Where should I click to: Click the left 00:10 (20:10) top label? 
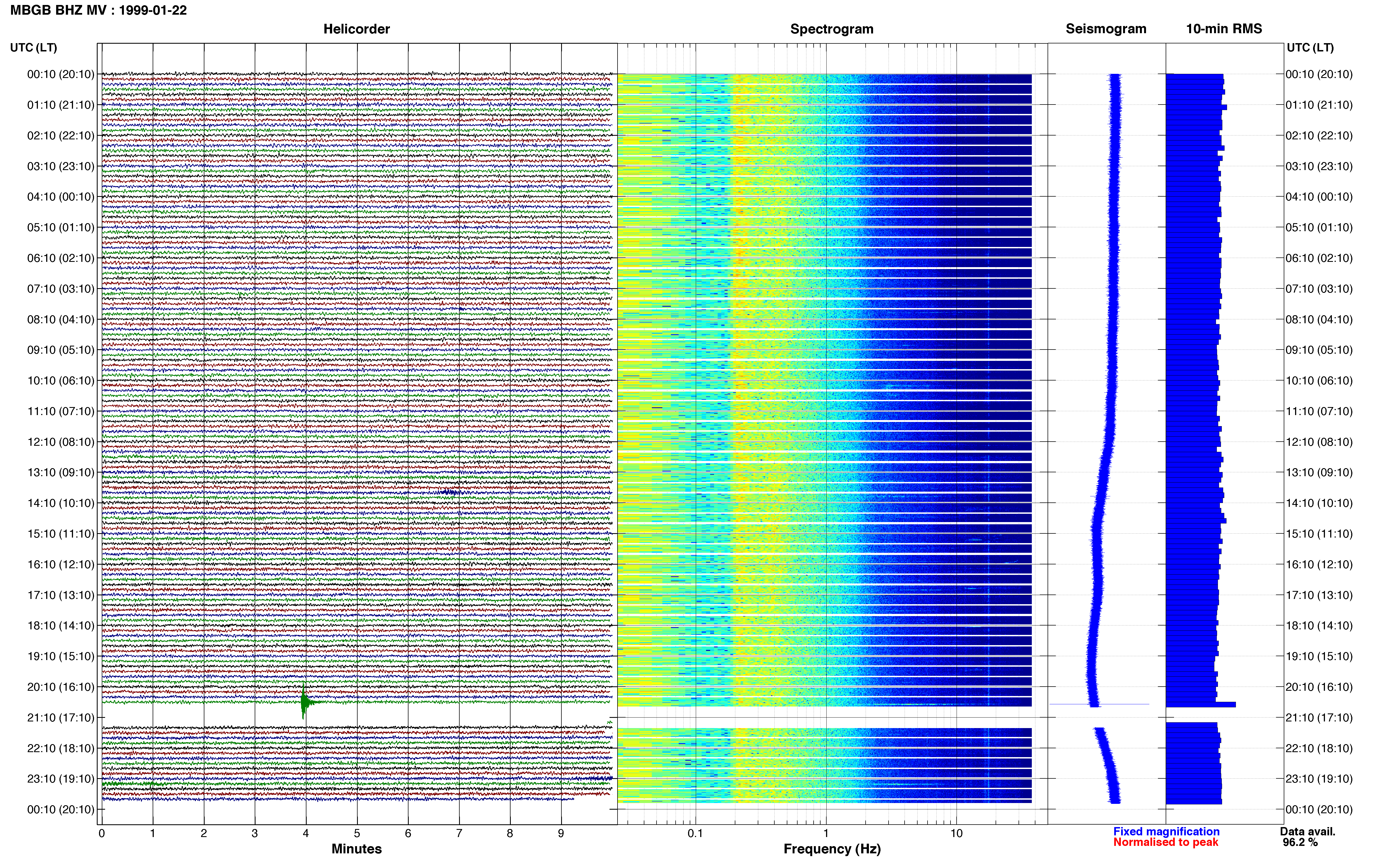click(x=60, y=74)
